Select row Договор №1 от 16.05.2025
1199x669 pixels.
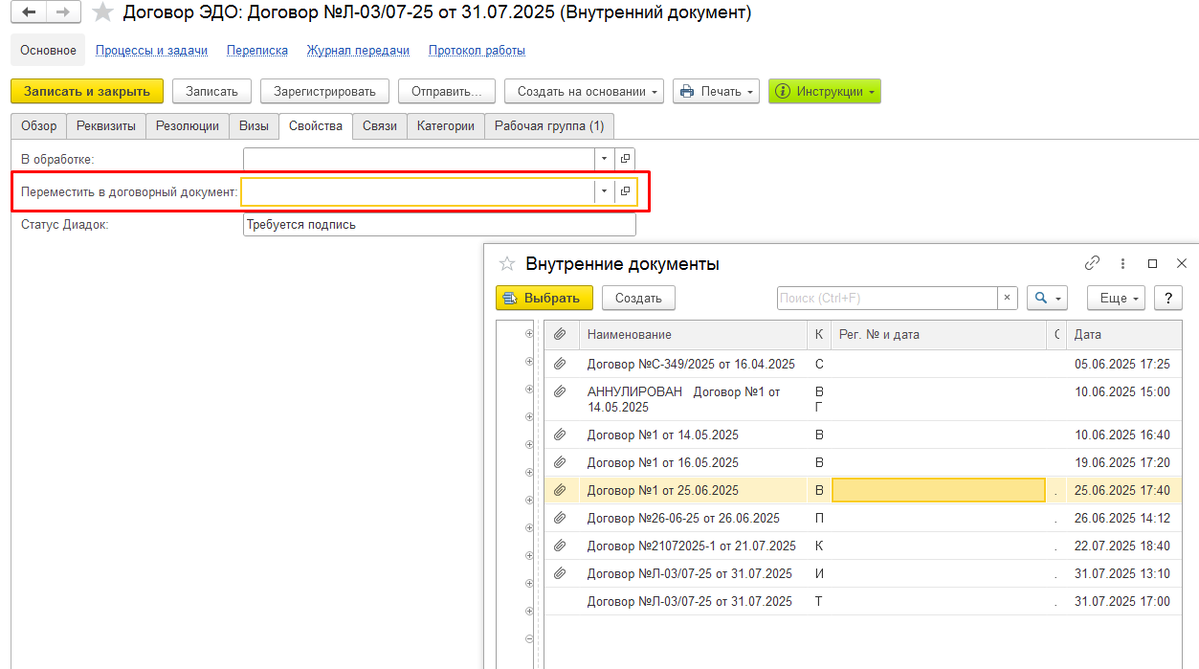coord(863,463)
